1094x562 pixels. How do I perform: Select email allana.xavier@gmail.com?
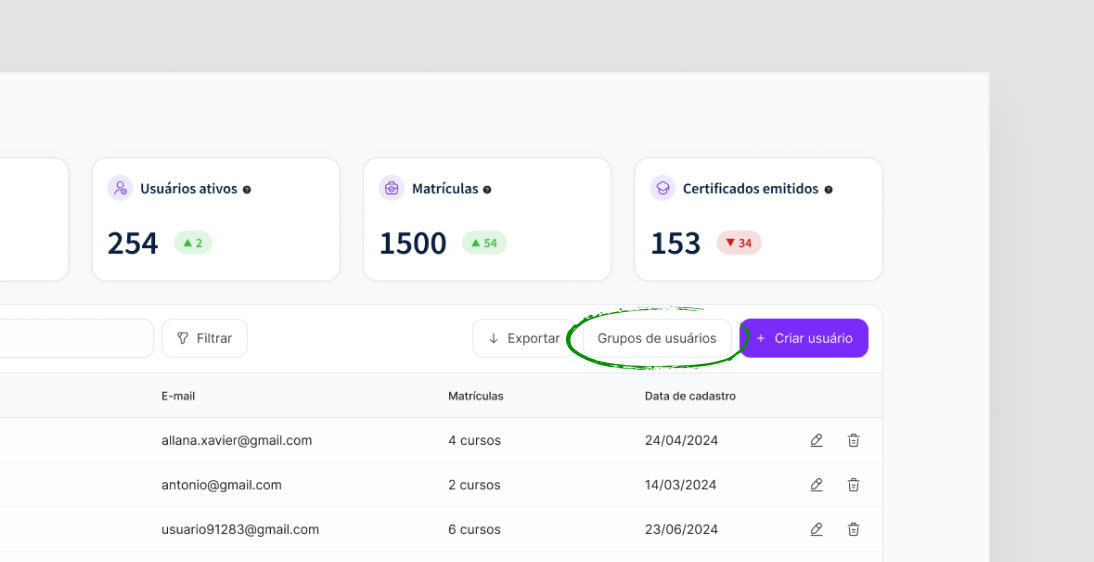click(237, 441)
